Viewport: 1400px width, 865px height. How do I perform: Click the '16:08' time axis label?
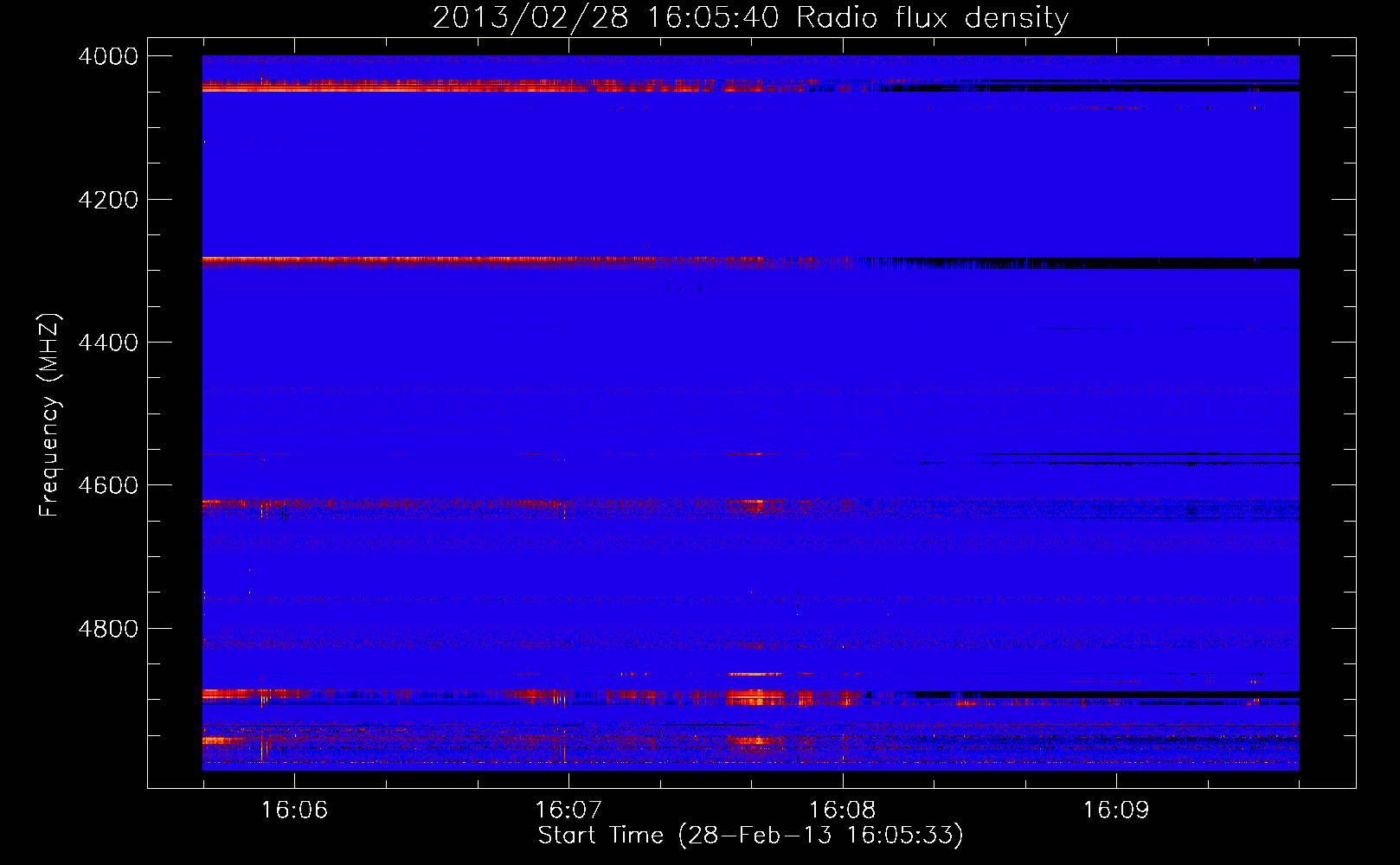tap(843, 811)
